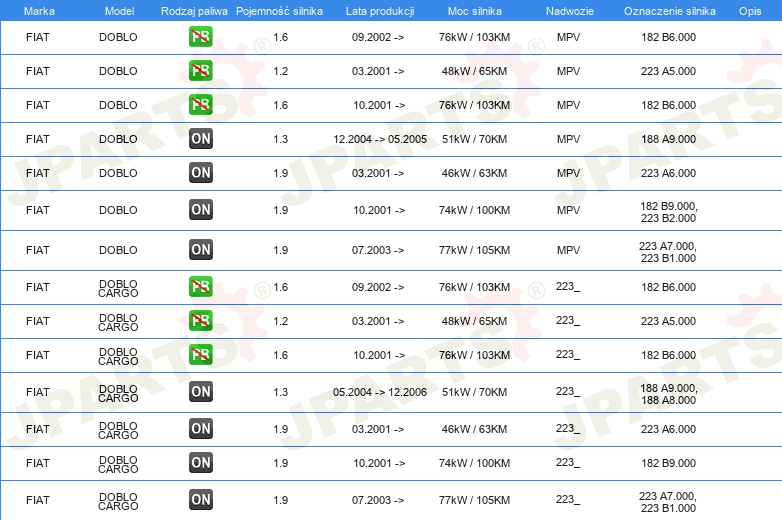782x520 pixels.
Task: Select '46kW / 63KM' in the DOBLO CARGO row
Action: [474, 429]
